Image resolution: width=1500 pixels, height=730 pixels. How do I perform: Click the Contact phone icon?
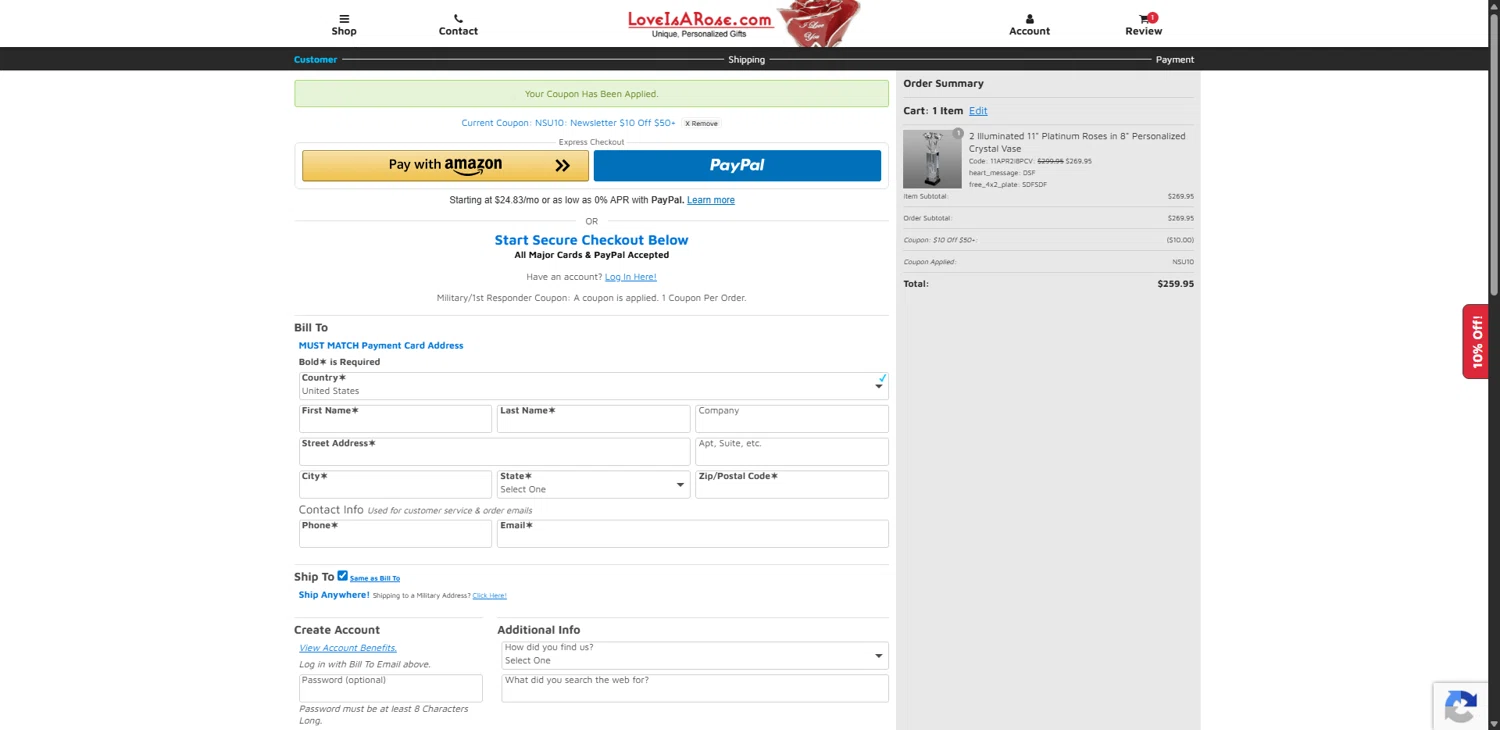click(x=458, y=18)
